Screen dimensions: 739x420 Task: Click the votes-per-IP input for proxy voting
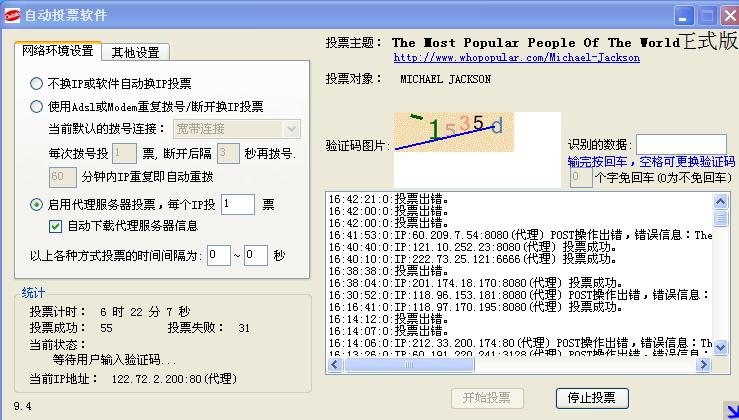pos(237,204)
